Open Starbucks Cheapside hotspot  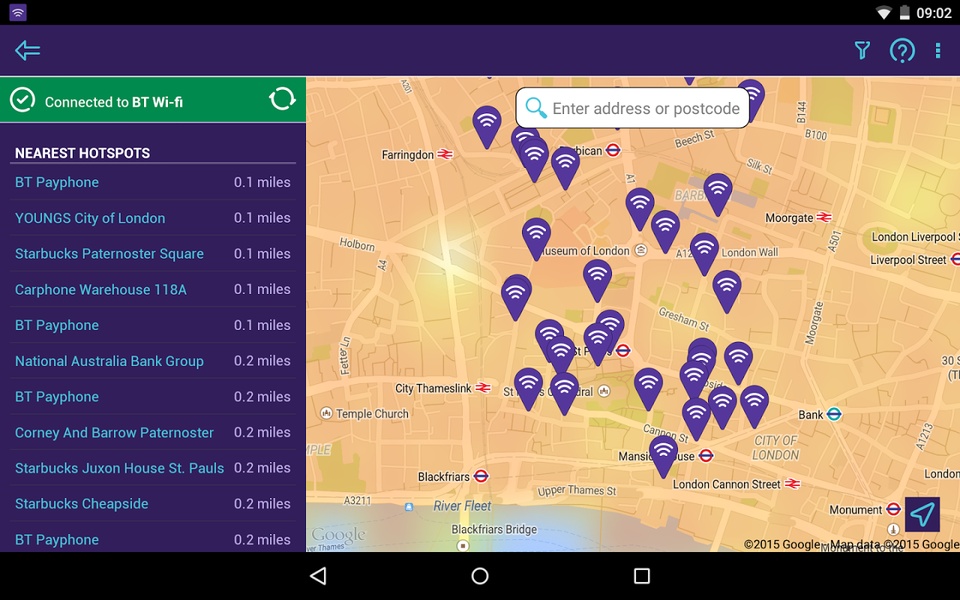pyautogui.click(x=152, y=504)
